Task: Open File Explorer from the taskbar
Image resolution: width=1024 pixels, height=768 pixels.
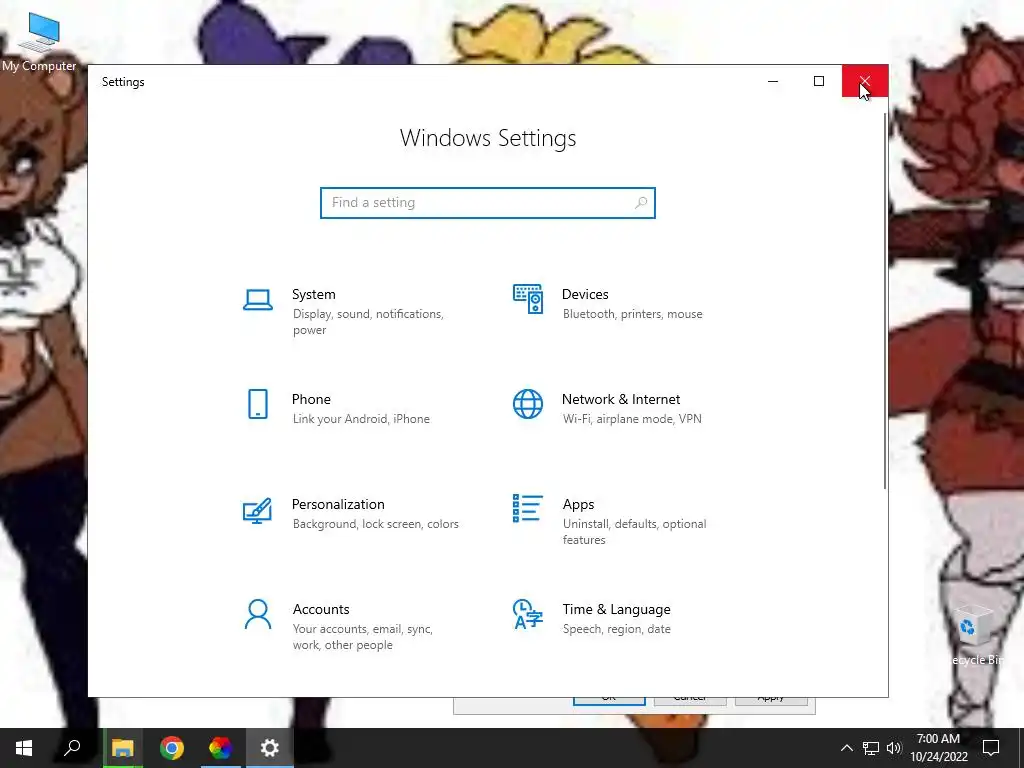Action: pyautogui.click(x=122, y=748)
